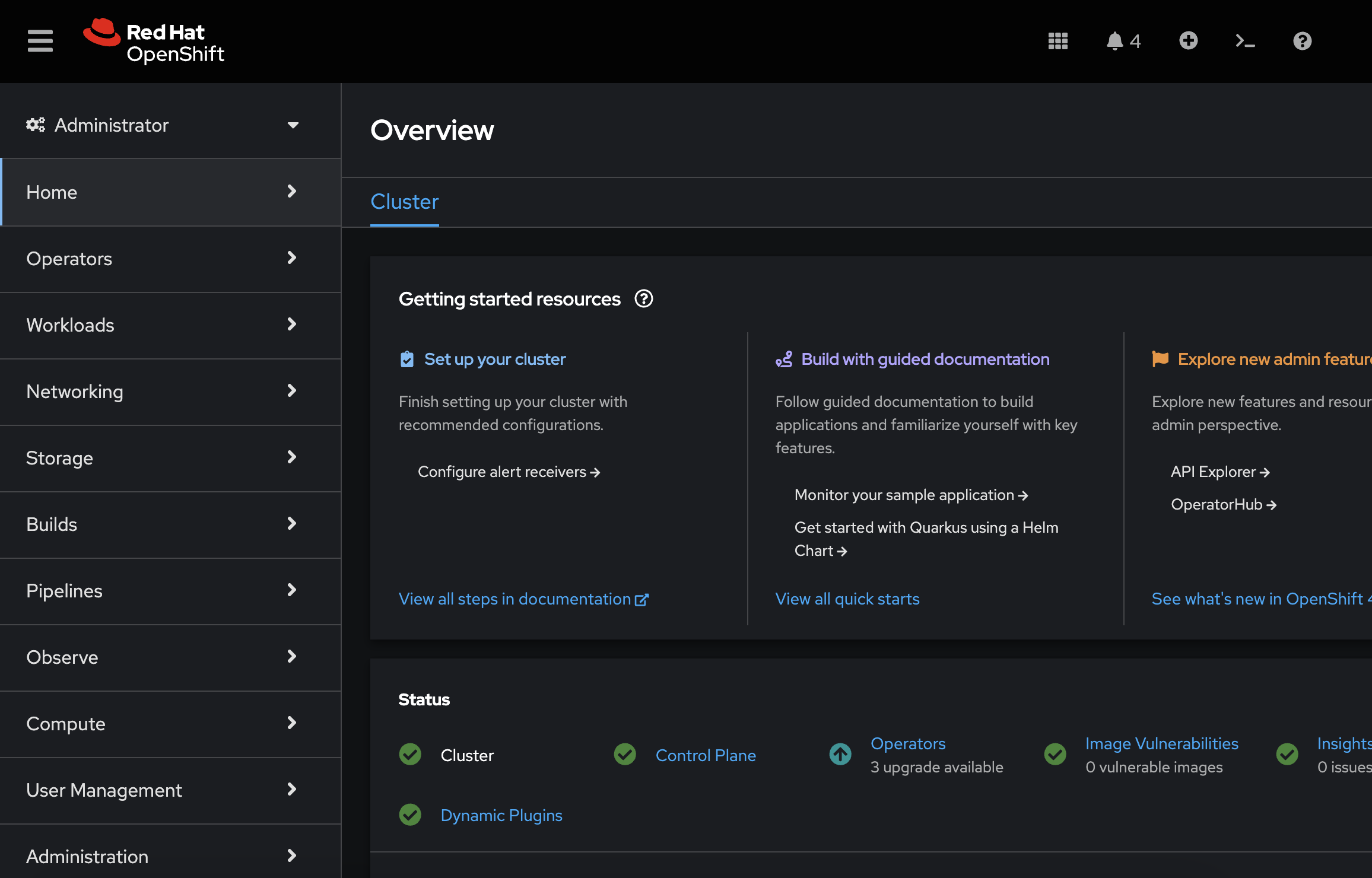Click the upgrade arrow icon beside Operators
The height and width of the screenshot is (878, 1372).
tap(840, 755)
